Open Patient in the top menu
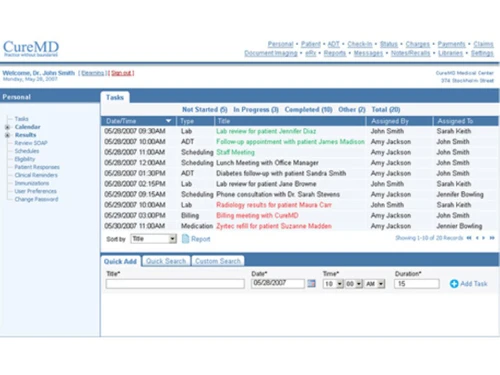This screenshot has height=375, width=500. pyautogui.click(x=311, y=44)
